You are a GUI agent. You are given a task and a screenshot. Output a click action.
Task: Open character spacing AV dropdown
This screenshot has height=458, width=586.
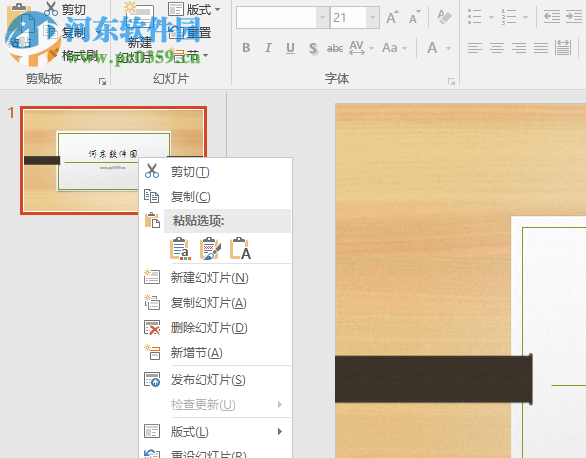(361, 48)
